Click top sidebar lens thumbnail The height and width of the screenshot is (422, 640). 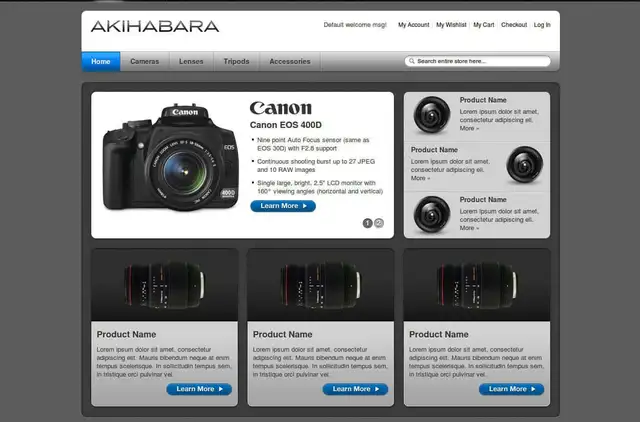[432, 115]
